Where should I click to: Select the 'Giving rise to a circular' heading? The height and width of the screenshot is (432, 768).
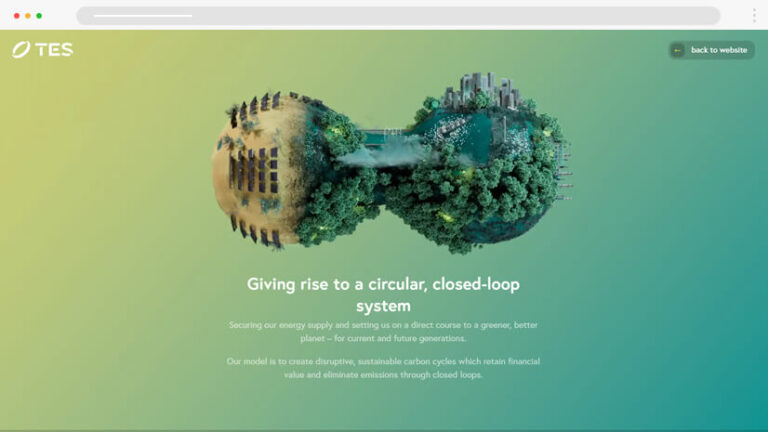click(x=383, y=295)
